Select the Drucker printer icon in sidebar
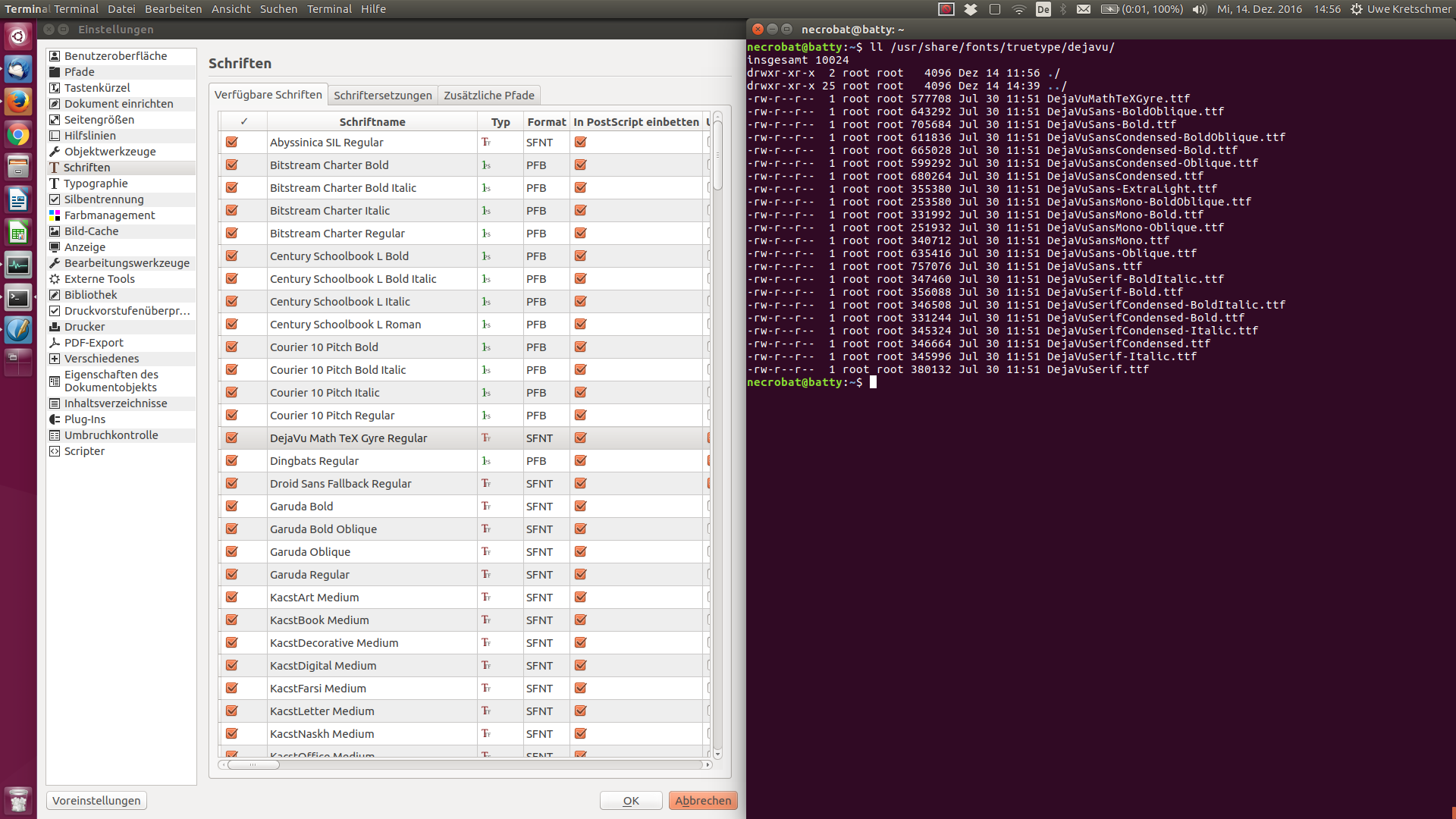This screenshot has height=819, width=1456. 55,327
